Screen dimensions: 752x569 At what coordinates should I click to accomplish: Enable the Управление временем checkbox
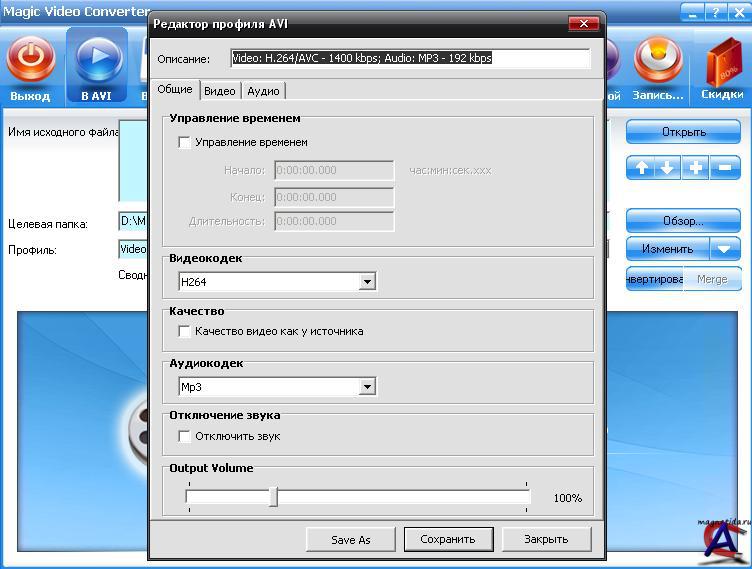(x=184, y=143)
